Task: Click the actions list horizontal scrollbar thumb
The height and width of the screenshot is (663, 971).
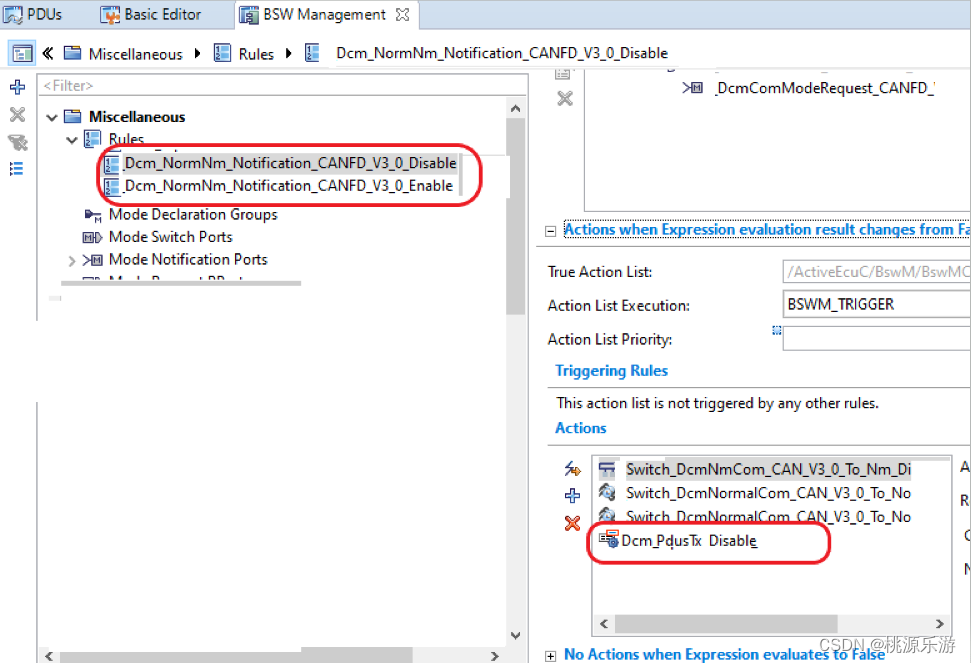Action: 726,624
